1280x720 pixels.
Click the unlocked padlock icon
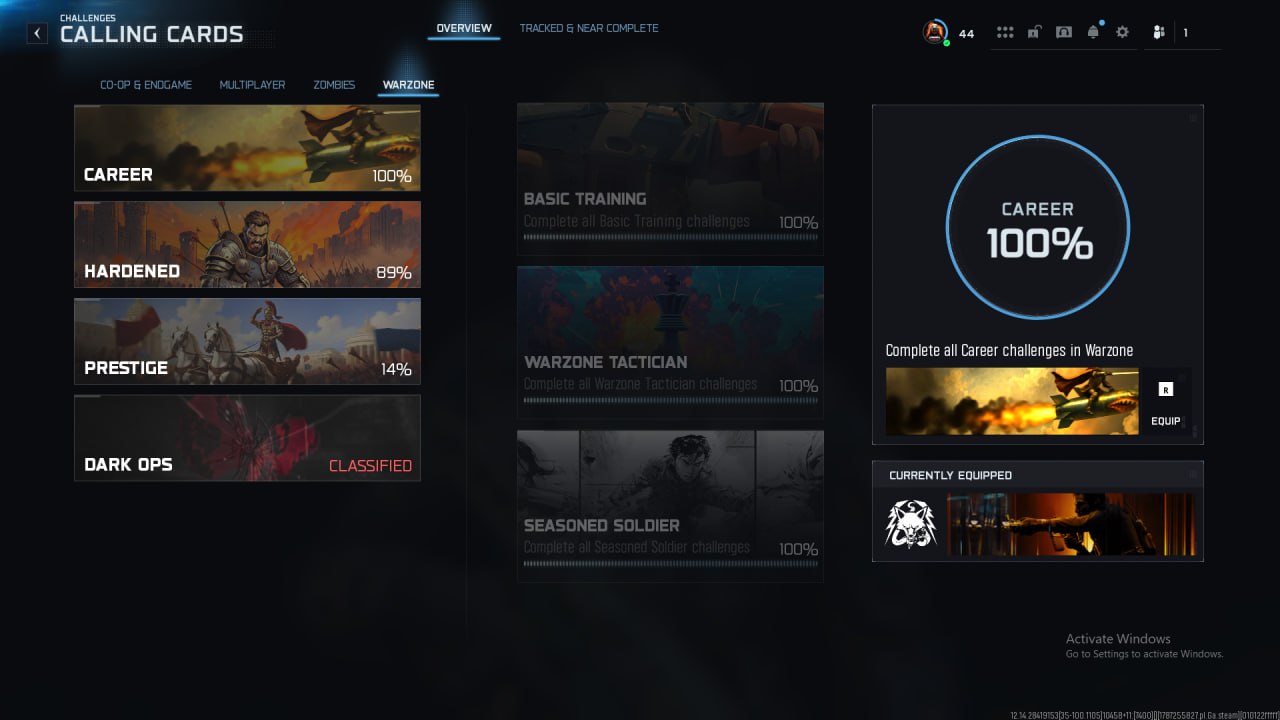(x=1034, y=32)
